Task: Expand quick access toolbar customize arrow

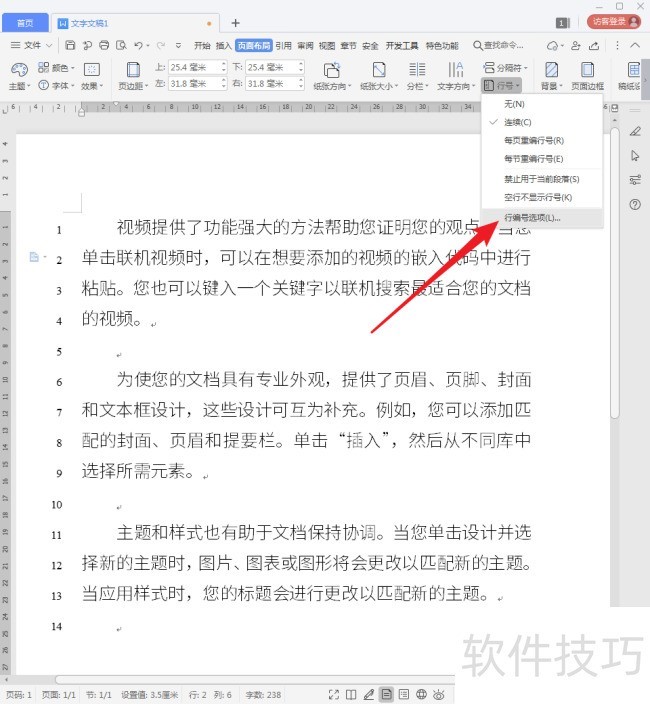Action: [178, 46]
